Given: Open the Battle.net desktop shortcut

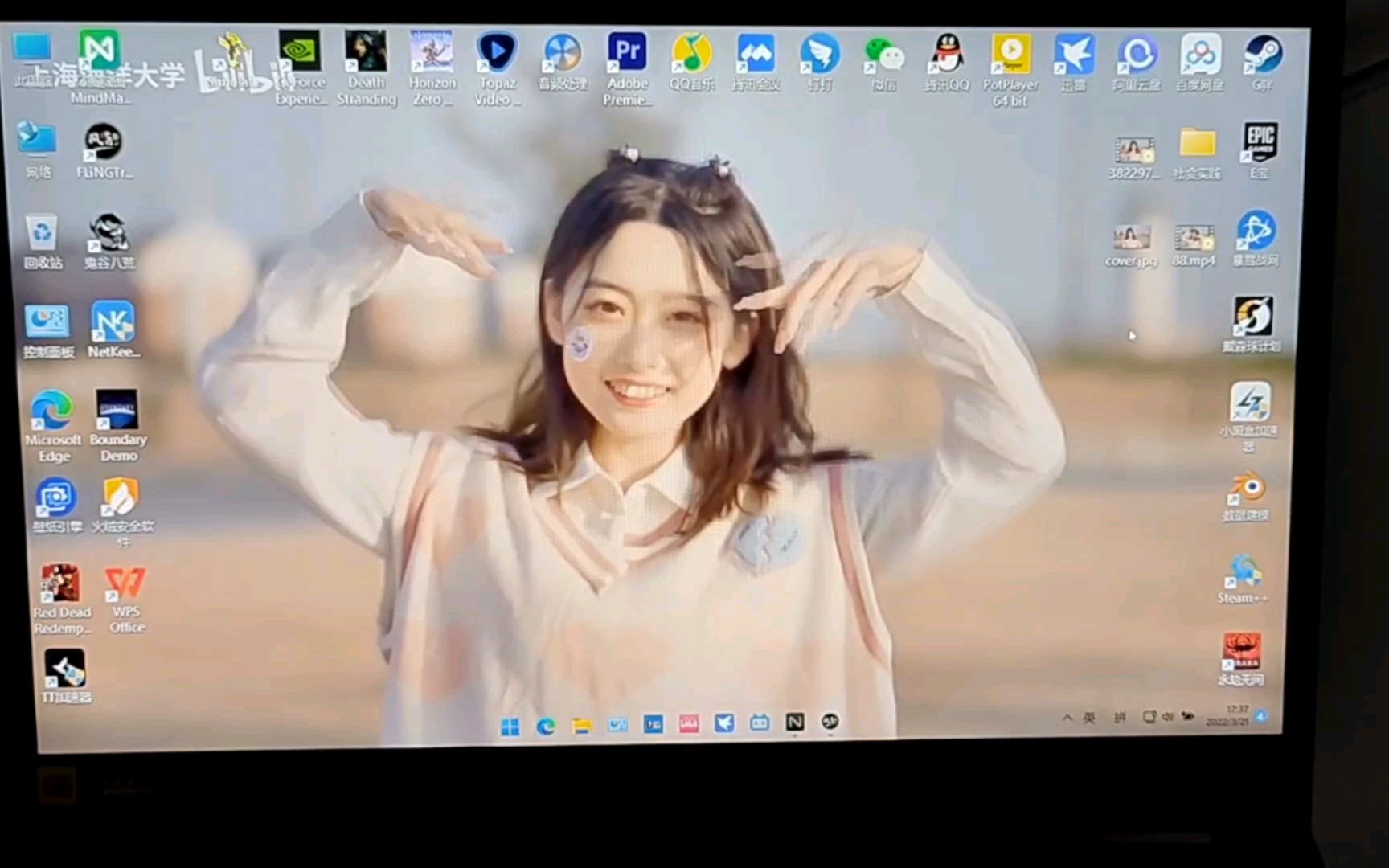Looking at the screenshot, I should pyautogui.click(x=1256, y=239).
